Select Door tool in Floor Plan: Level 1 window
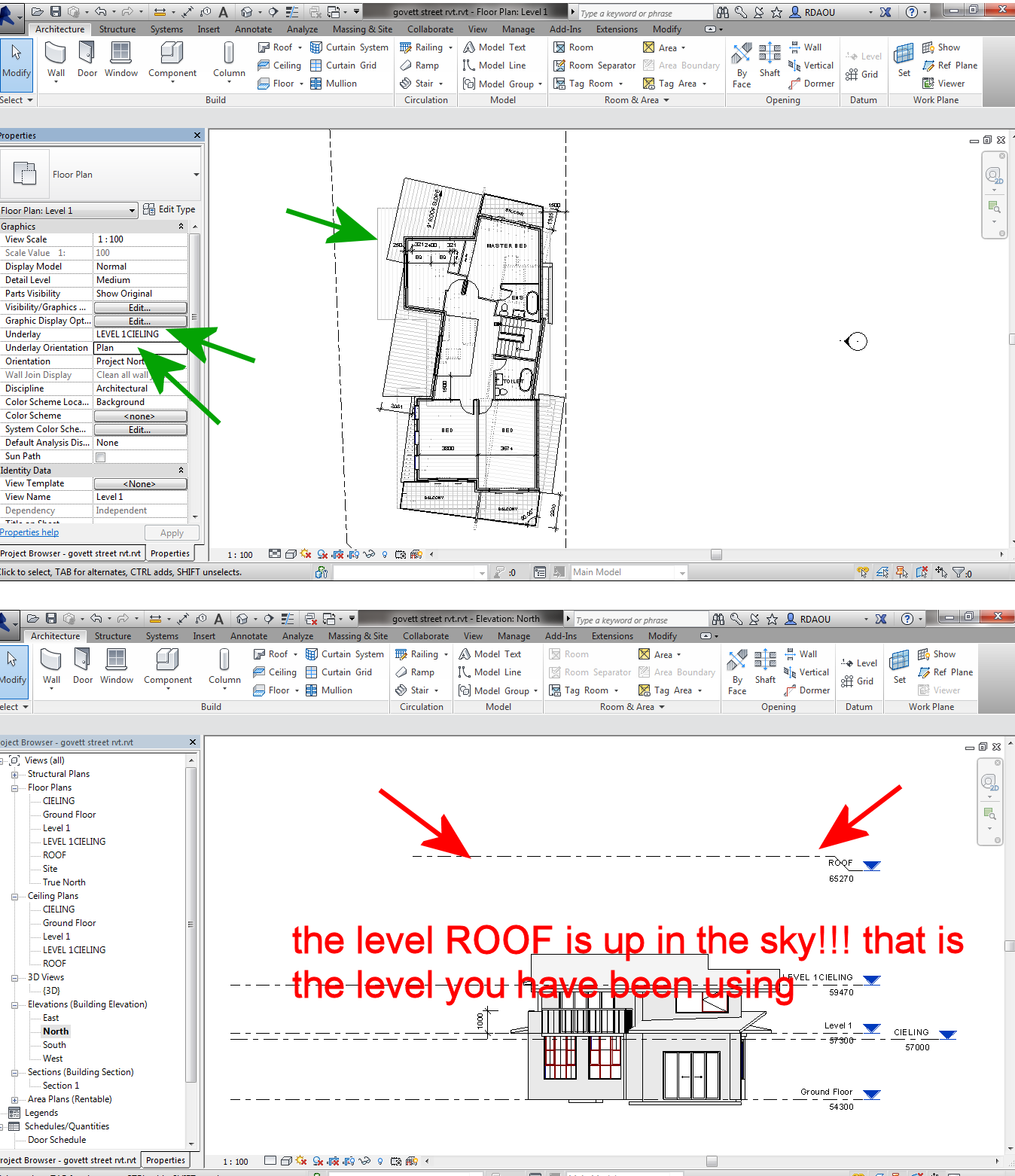This screenshot has width=1015, height=1176. [x=87, y=60]
